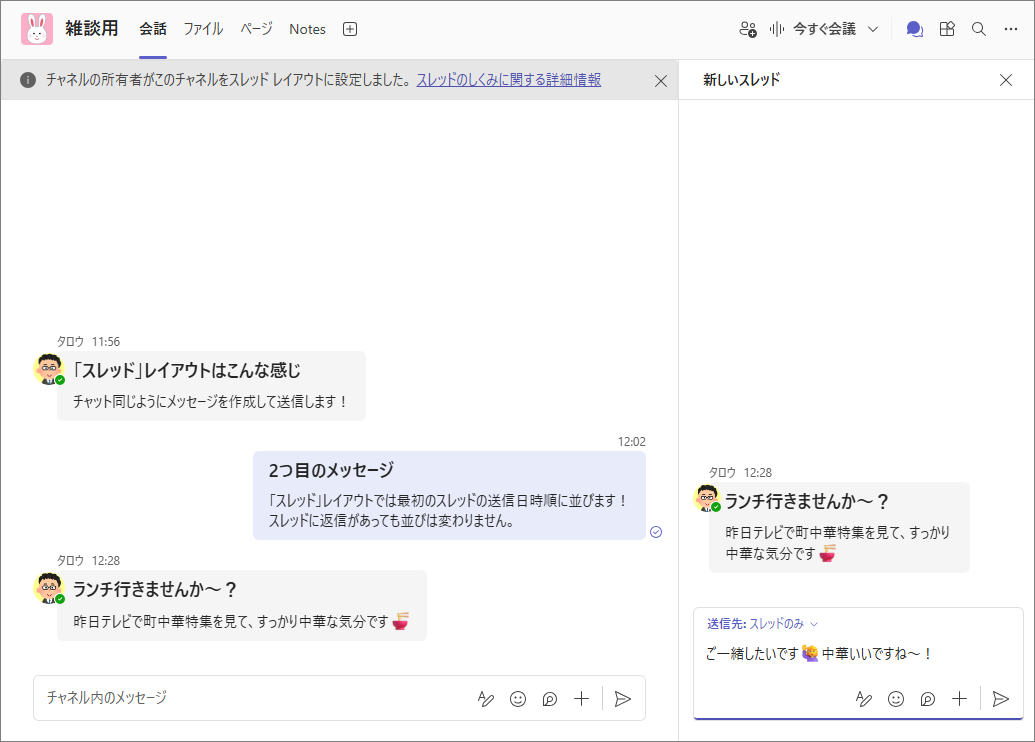Click the format pen icon in thread reply box
Image resolution: width=1035 pixels, height=742 pixels.
tap(864, 699)
